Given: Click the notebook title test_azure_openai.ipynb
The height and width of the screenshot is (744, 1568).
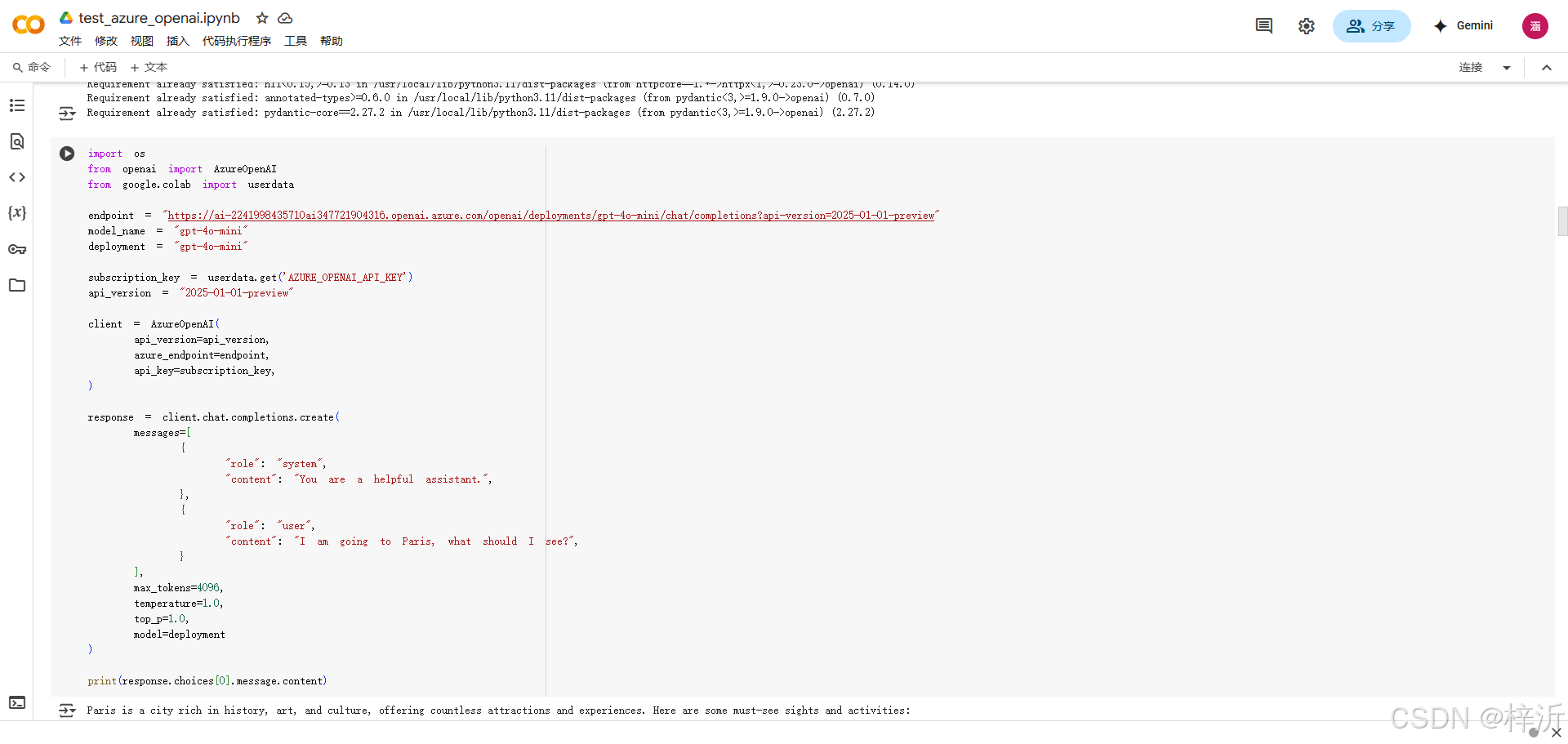Looking at the screenshot, I should [159, 18].
